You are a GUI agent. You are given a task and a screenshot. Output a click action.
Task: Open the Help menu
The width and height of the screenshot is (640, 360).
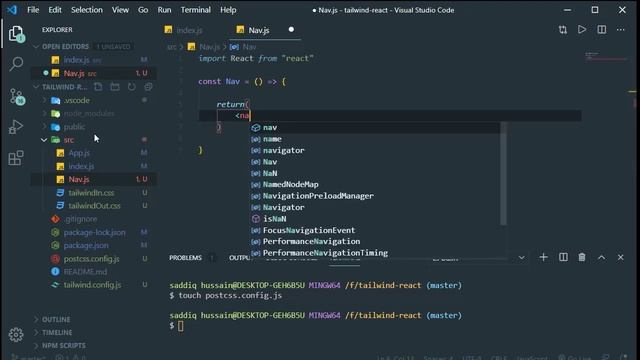(228, 10)
